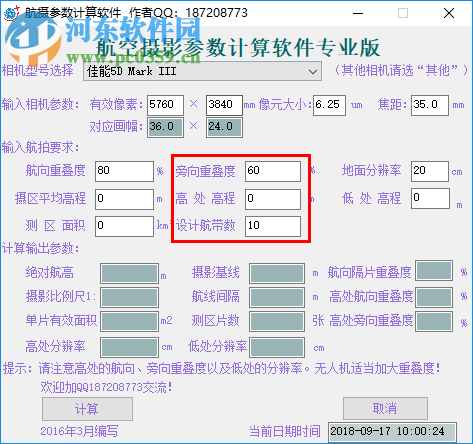
Task: Click the 欢迎加QQ187208773交流 text
Action: click(106, 387)
